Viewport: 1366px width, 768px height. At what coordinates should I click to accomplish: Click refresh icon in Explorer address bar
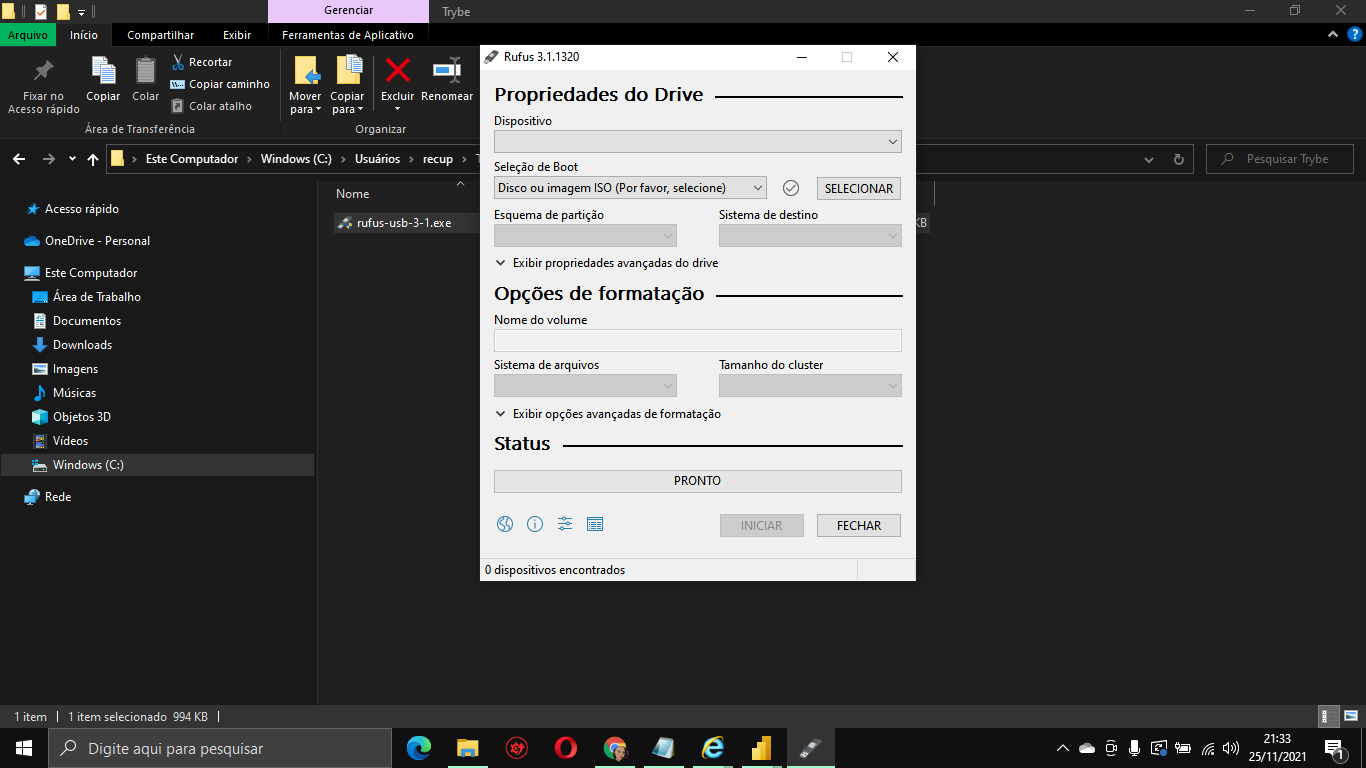pos(1178,159)
